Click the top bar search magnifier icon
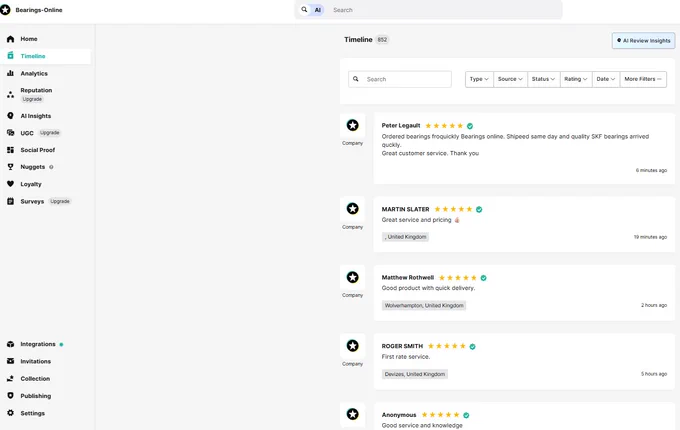680x430 pixels. coord(304,10)
